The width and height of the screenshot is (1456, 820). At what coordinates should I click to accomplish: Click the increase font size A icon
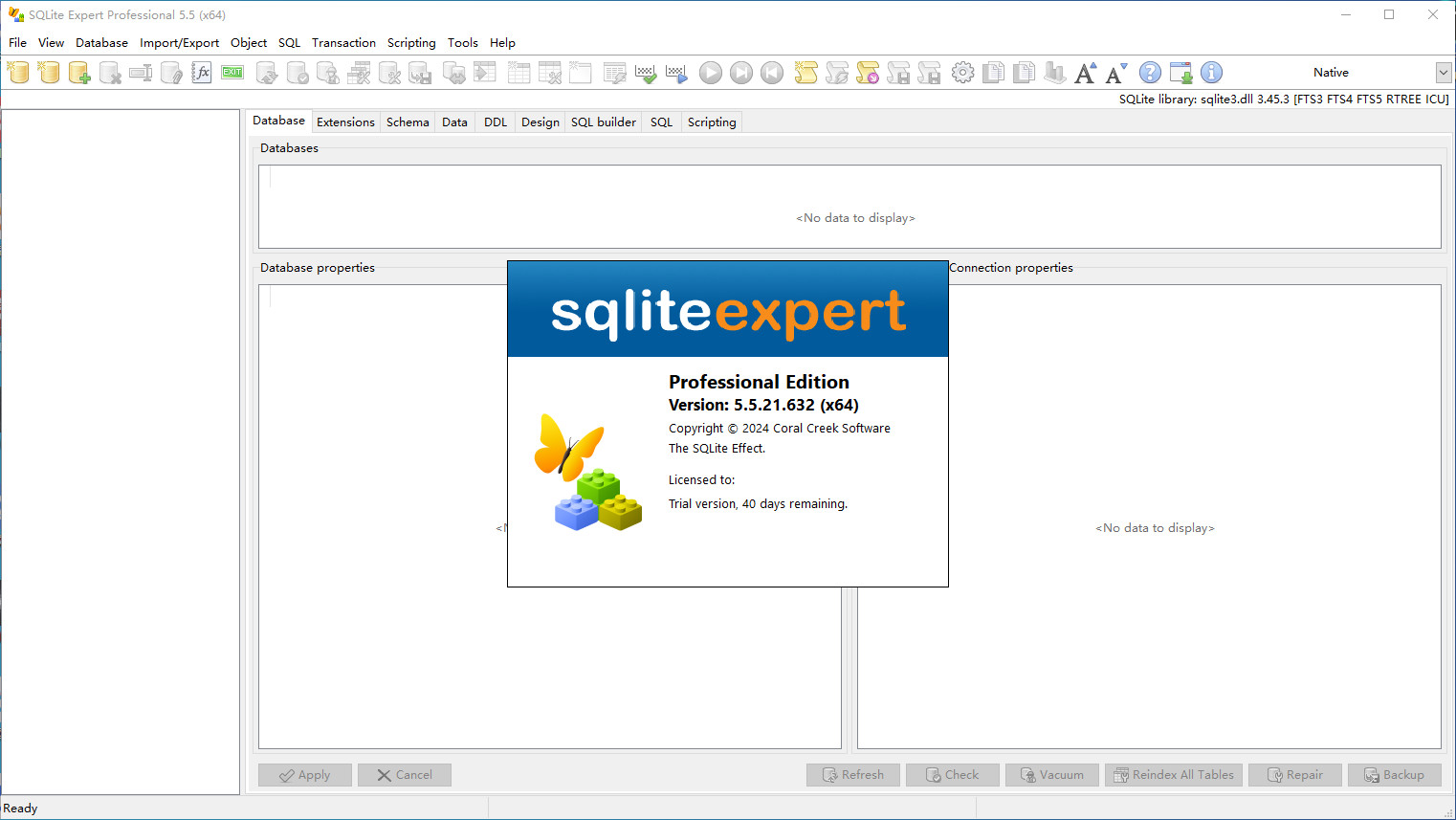(1086, 73)
